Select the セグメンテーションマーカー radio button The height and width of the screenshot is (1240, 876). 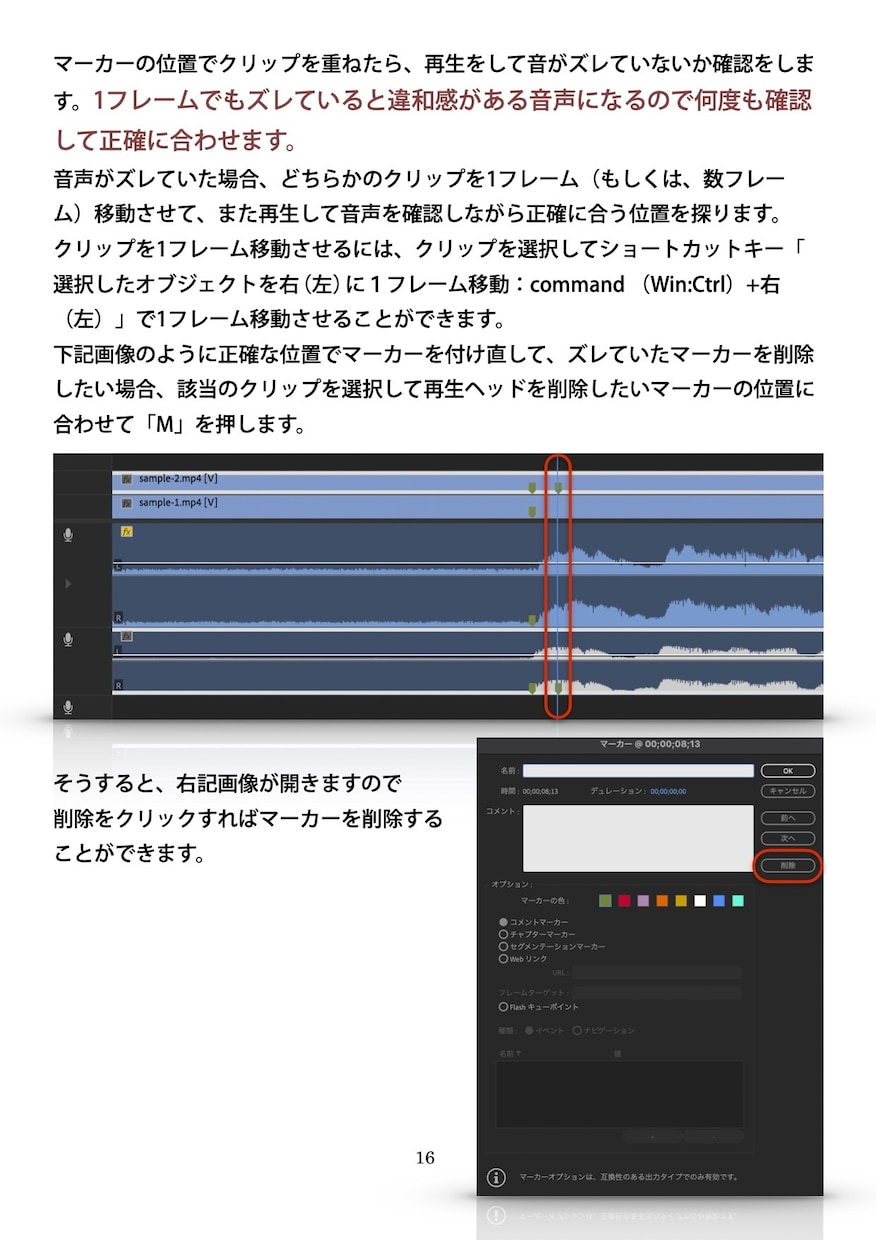point(503,946)
